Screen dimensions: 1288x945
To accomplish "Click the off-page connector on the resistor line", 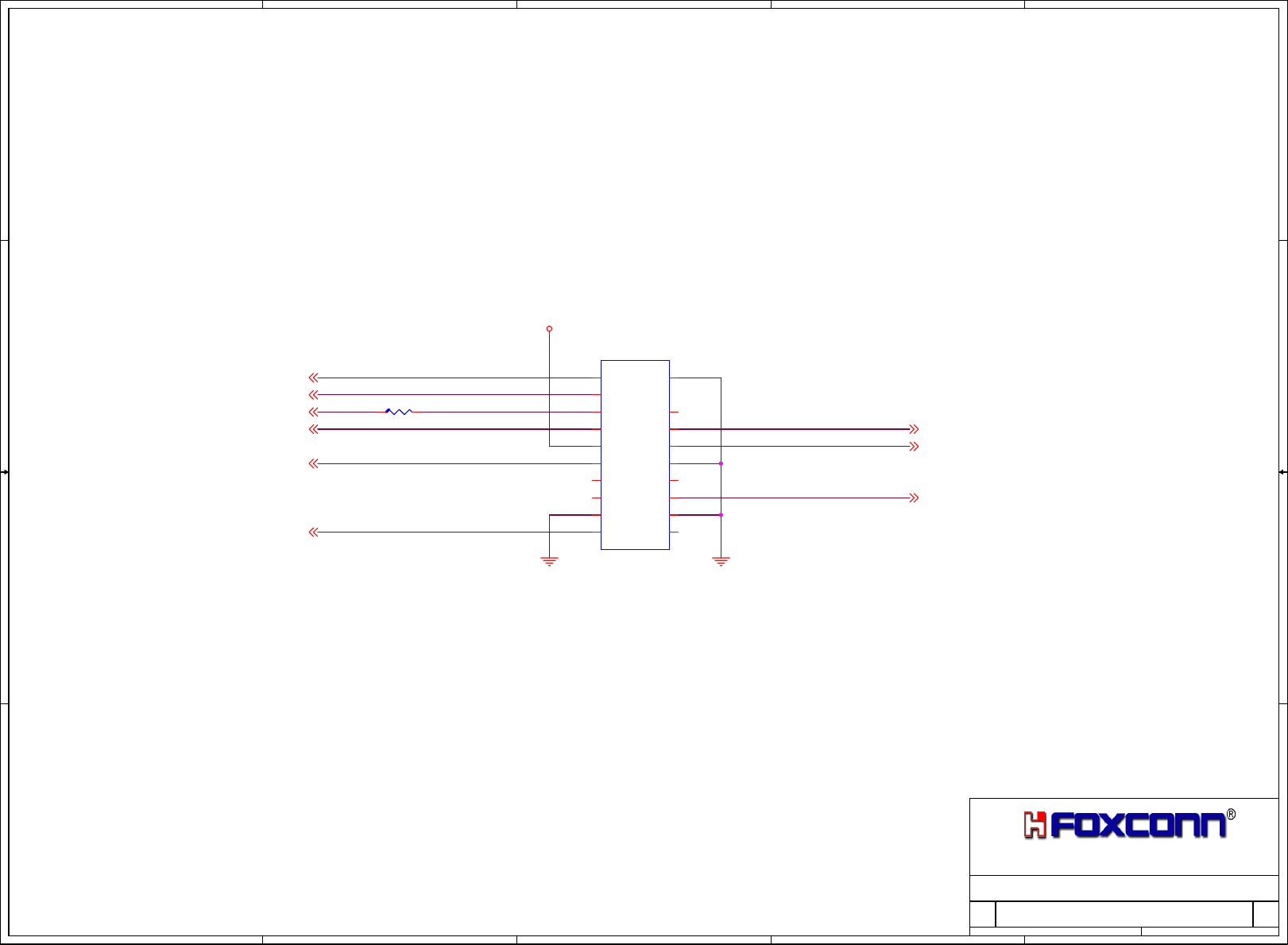I will coord(313,412).
